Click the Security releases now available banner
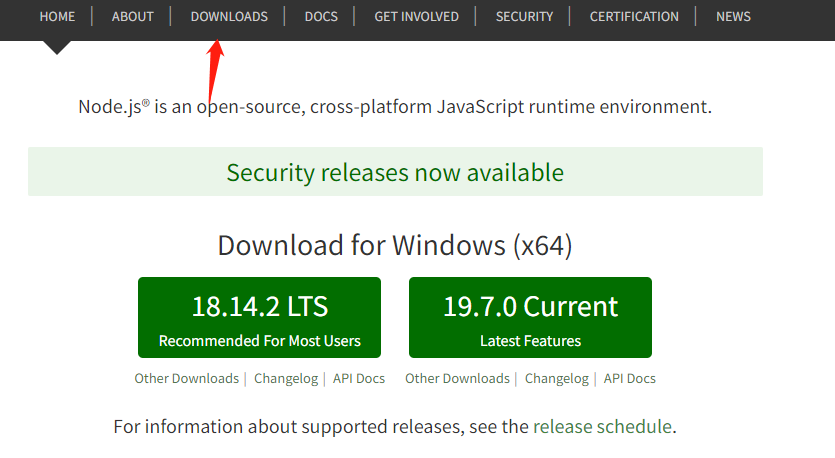 click(x=395, y=172)
